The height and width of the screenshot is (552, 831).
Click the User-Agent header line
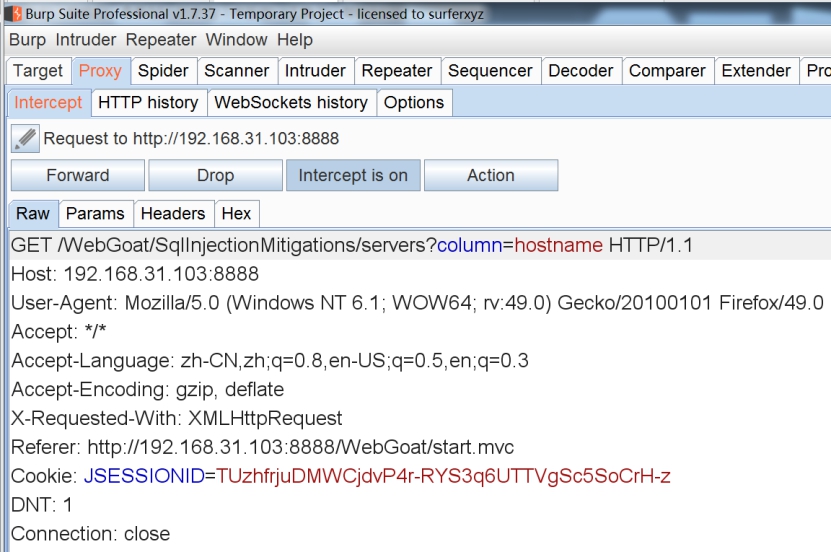coord(417,303)
